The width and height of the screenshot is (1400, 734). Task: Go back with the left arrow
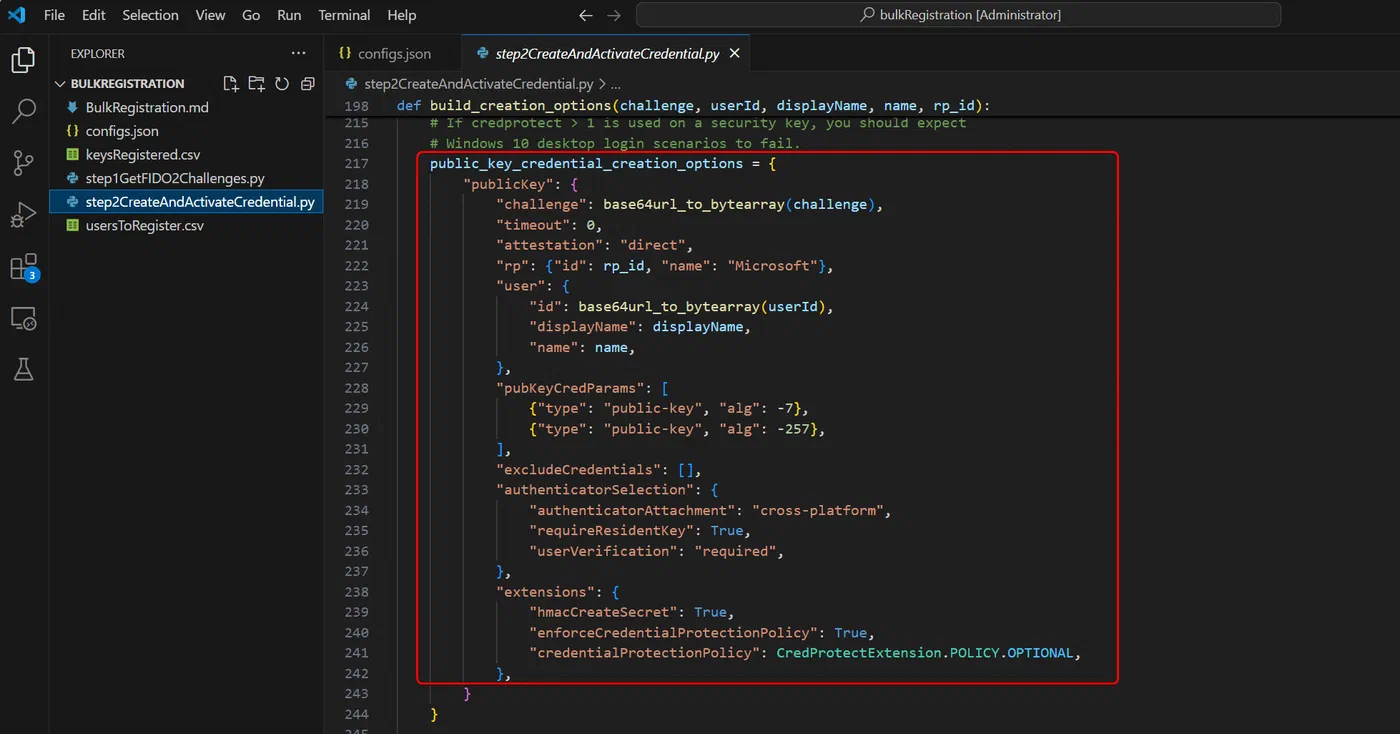(586, 15)
